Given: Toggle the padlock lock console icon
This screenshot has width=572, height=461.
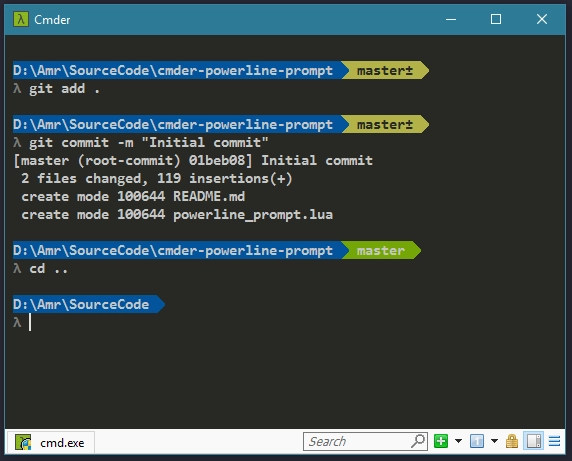Looking at the screenshot, I should (x=512, y=441).
